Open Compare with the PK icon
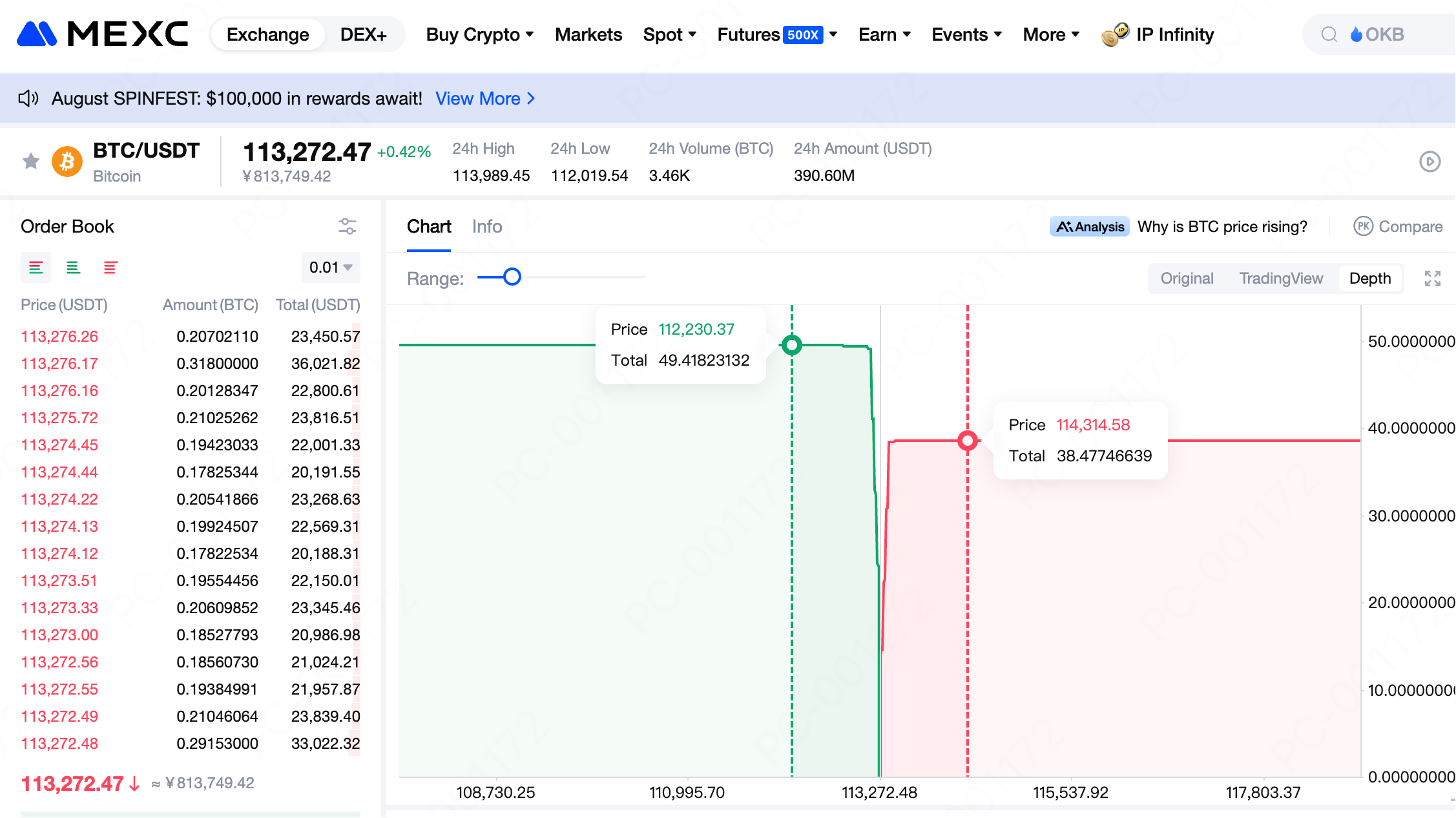 point(1363,226)
